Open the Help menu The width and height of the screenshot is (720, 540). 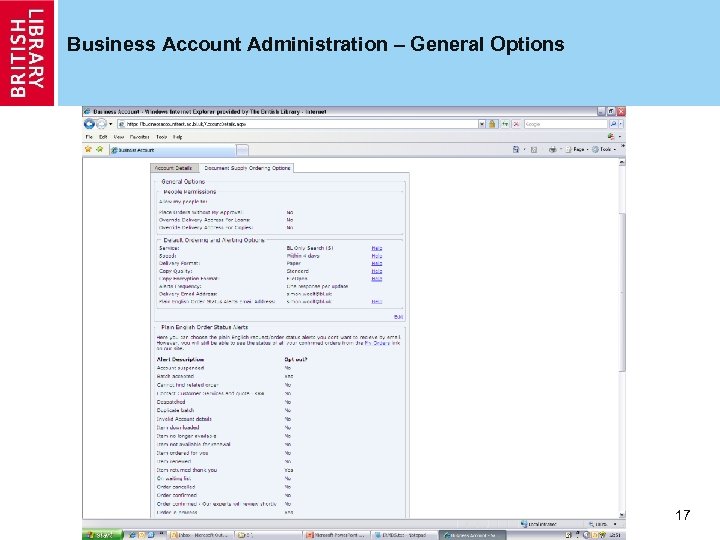(x=178, y=137)
